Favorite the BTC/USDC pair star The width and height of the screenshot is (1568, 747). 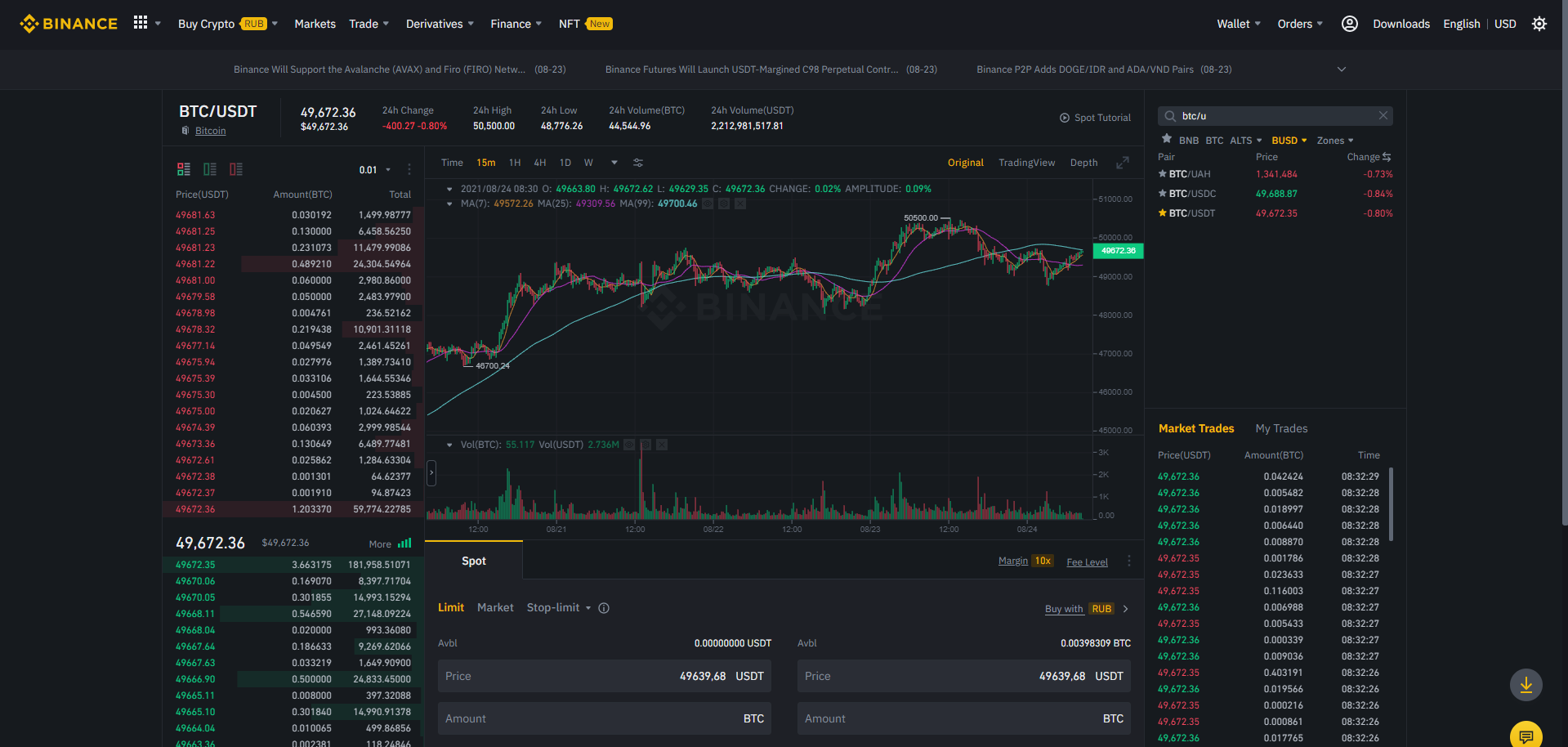[x=1163, y=194]
